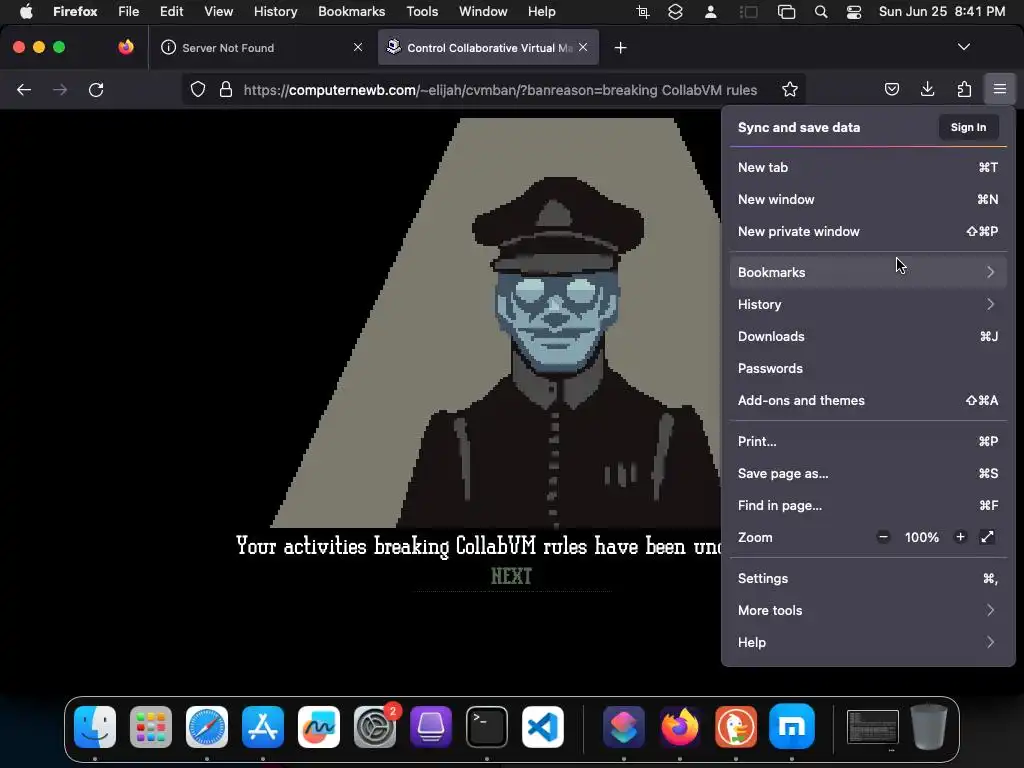Close the Control Collaborative Virtual Machine tab
1024x768 pixels.
[583, 47]
